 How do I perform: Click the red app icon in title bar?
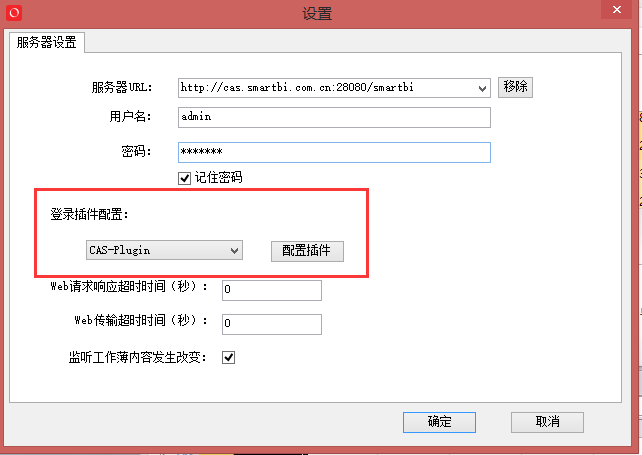pos(14,13)
